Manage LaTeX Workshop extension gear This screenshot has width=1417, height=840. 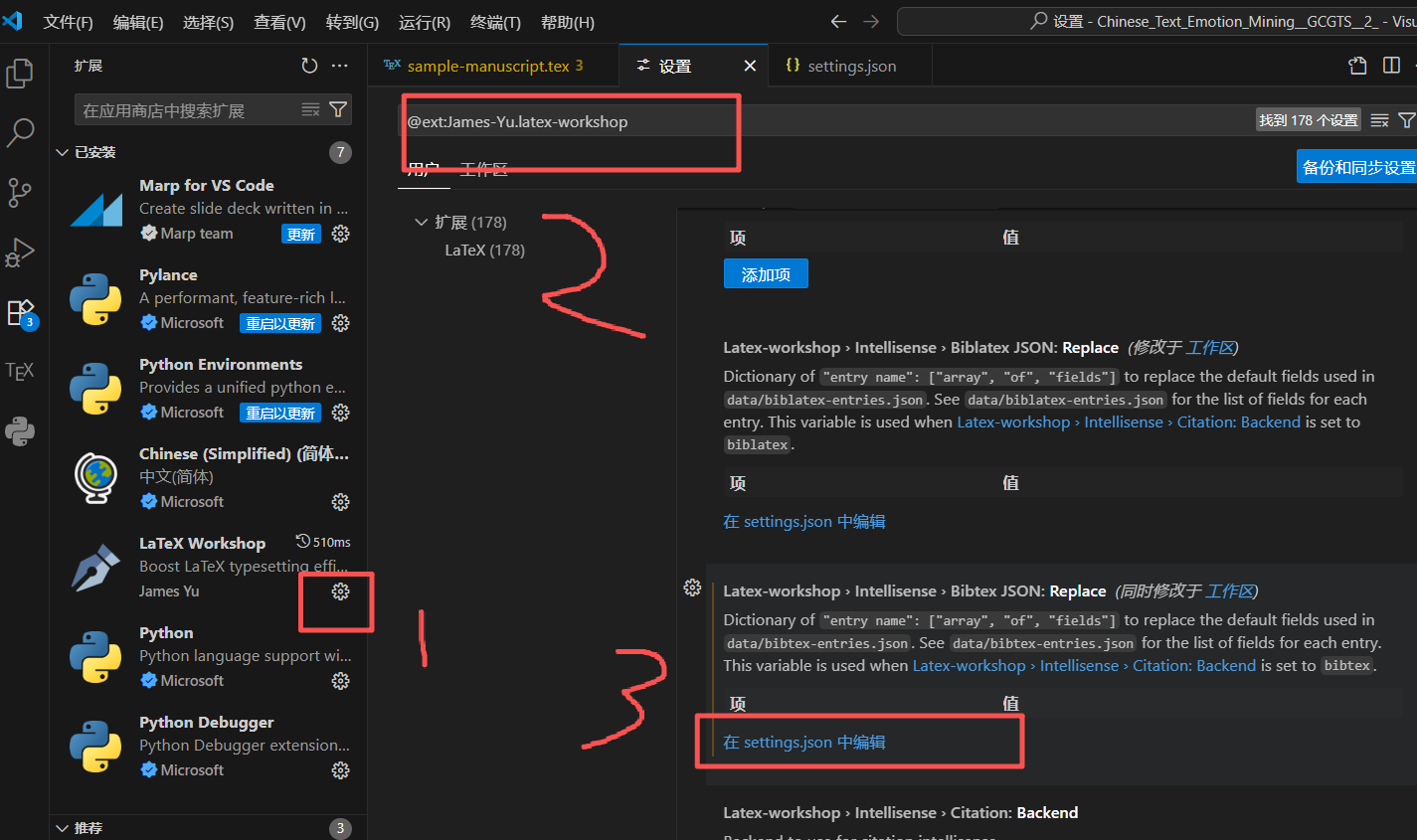tap(340, 591)
